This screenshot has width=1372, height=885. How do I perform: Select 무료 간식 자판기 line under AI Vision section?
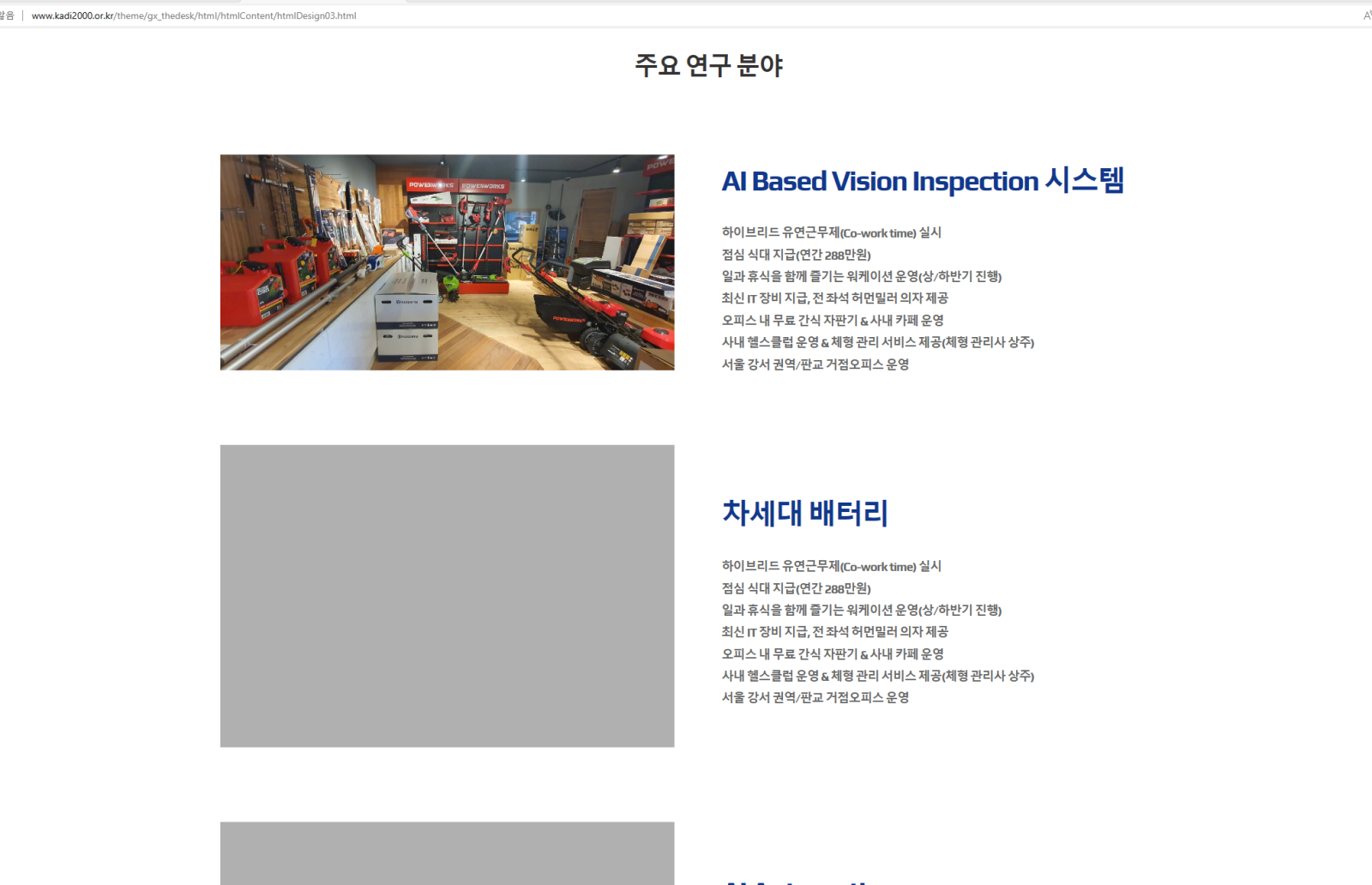coord(833,320)
